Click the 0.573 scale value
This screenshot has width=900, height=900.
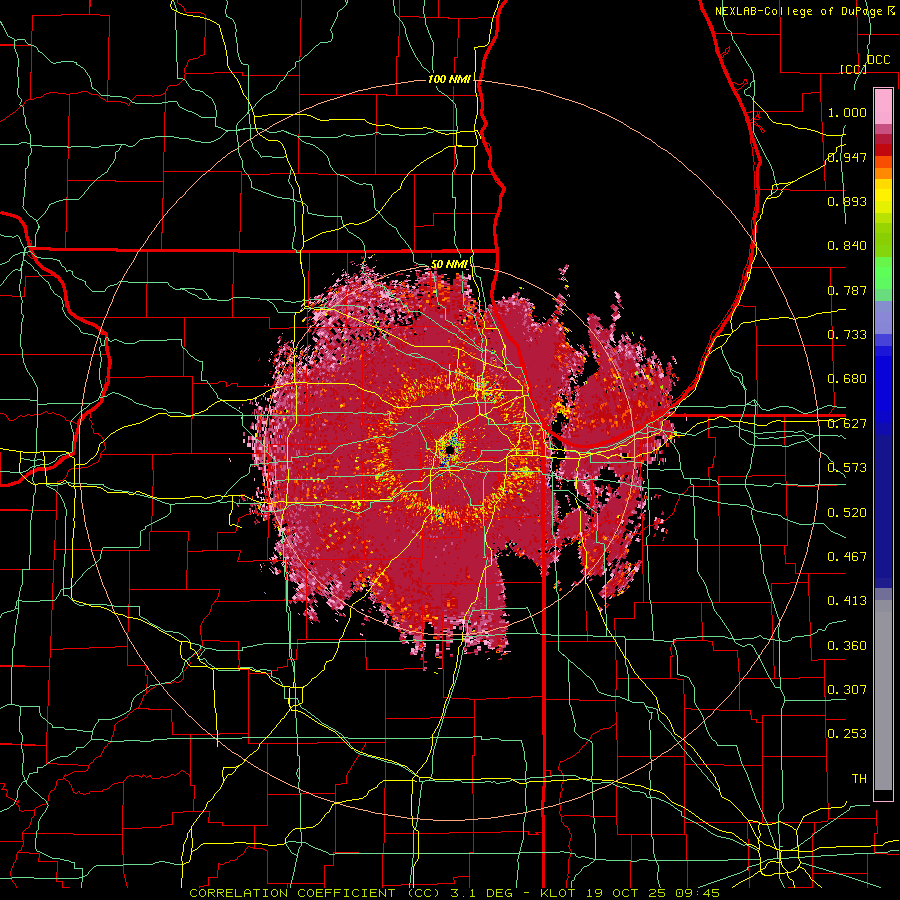847,468
